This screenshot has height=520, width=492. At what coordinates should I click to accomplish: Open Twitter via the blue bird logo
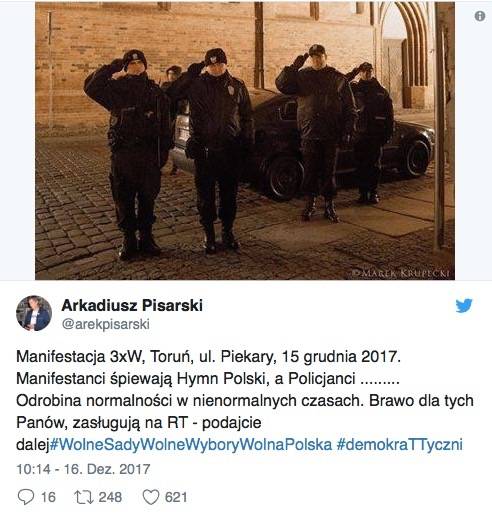coord(464,305)
